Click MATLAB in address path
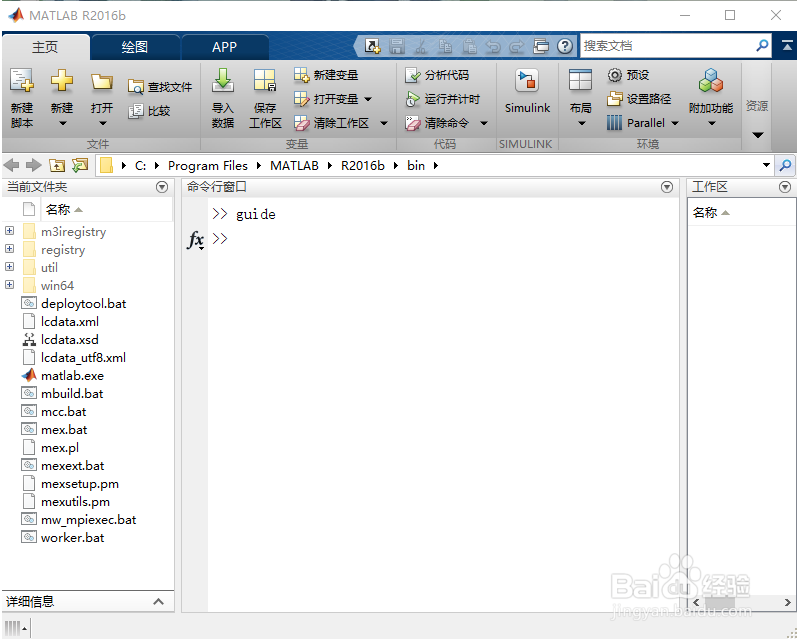Image resolution: width=797 pixels, height=639 pixels. [294, 166]
